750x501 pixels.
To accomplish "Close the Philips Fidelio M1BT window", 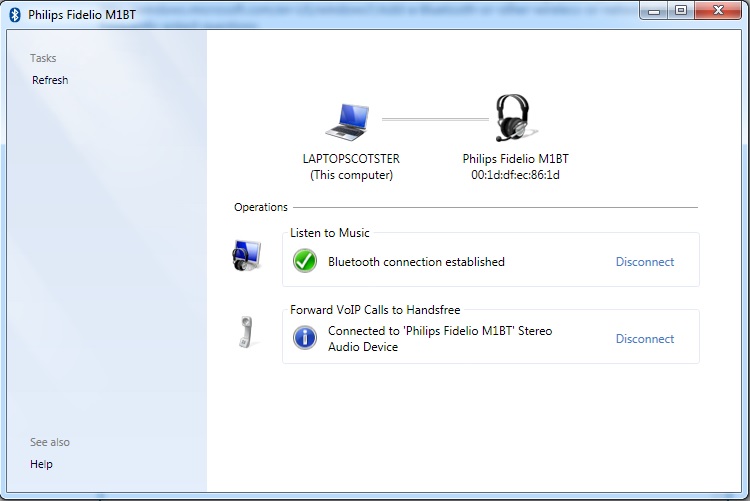I will point(718,11).
